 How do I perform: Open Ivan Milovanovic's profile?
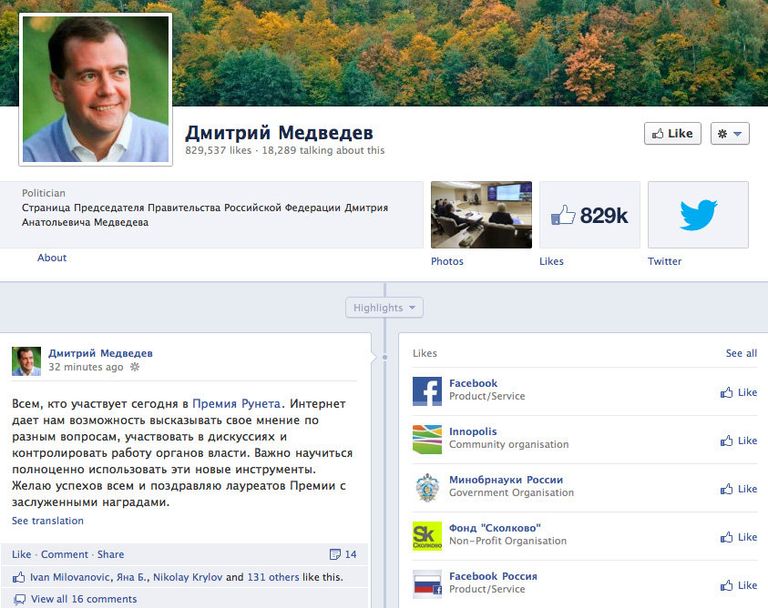(x=70, y=577)
